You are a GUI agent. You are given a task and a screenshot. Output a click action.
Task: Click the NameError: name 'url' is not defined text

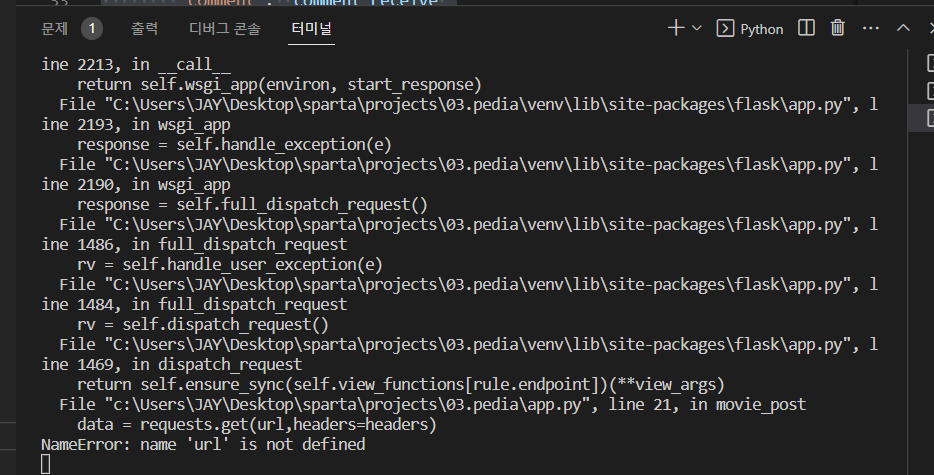203,445
